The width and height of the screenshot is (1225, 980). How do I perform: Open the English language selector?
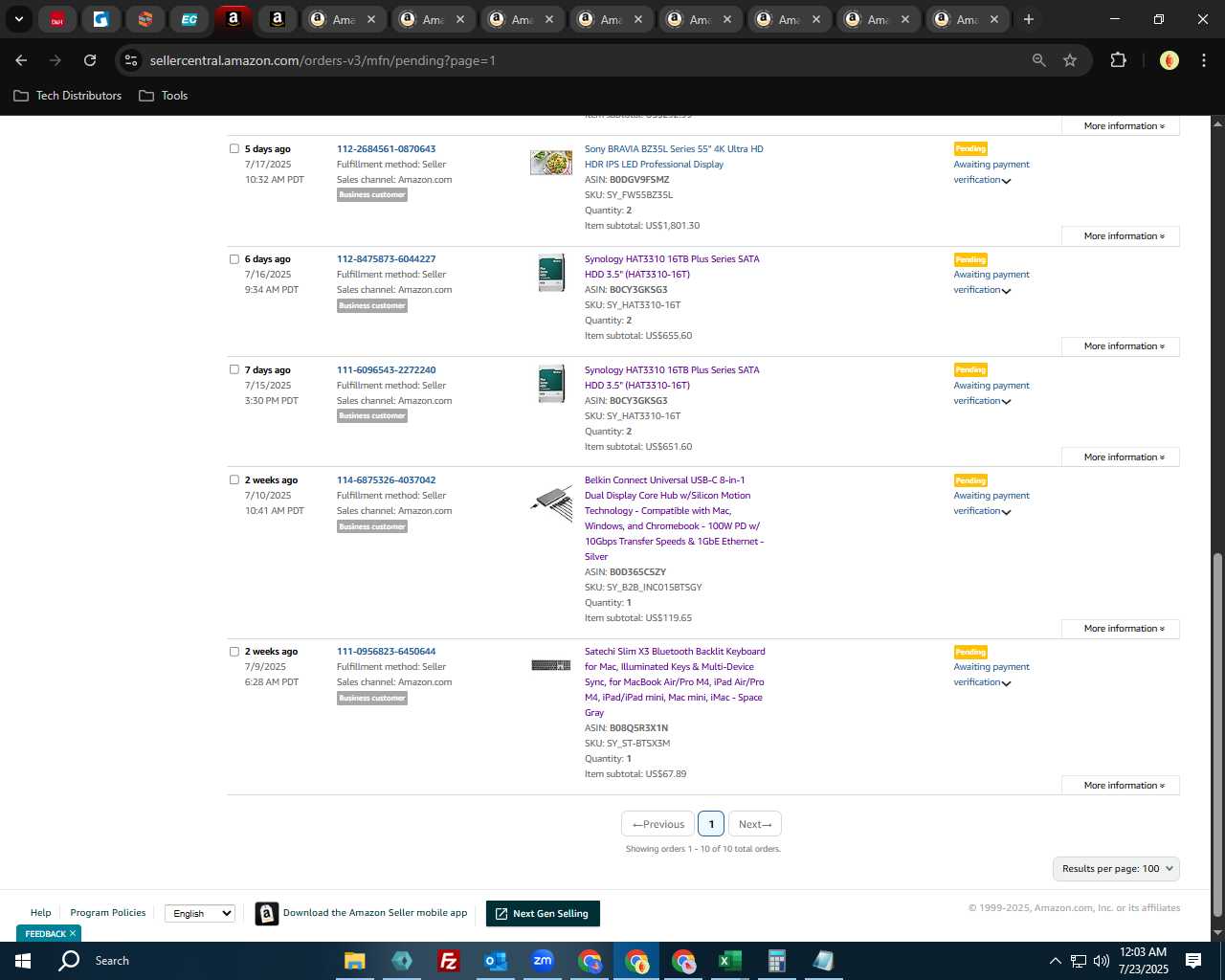pyautogui.click(x=199, y=913)
